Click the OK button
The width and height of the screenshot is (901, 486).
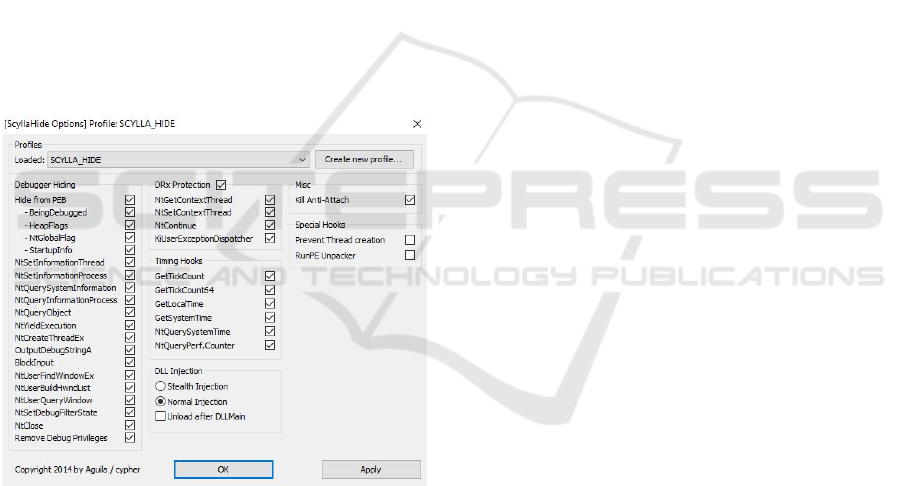[x=223, y=469]
